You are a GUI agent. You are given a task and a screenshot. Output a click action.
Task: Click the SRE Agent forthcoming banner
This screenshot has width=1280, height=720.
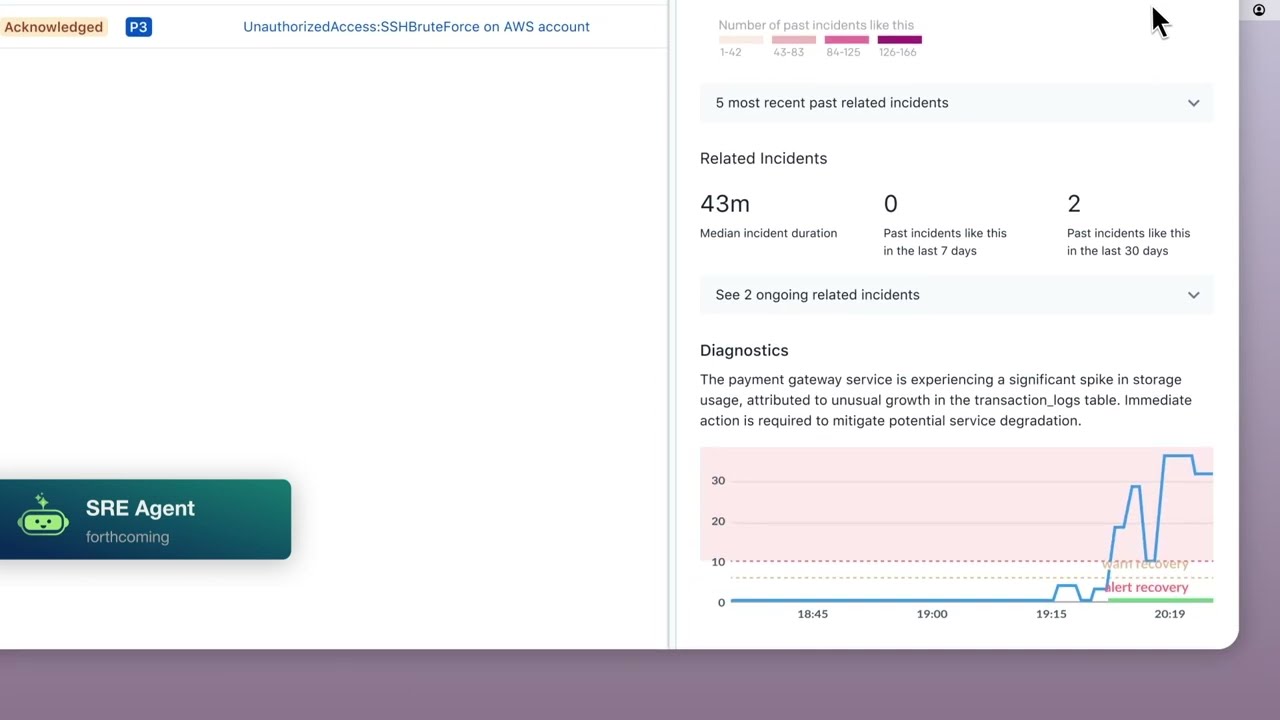[x=145, y=519]
